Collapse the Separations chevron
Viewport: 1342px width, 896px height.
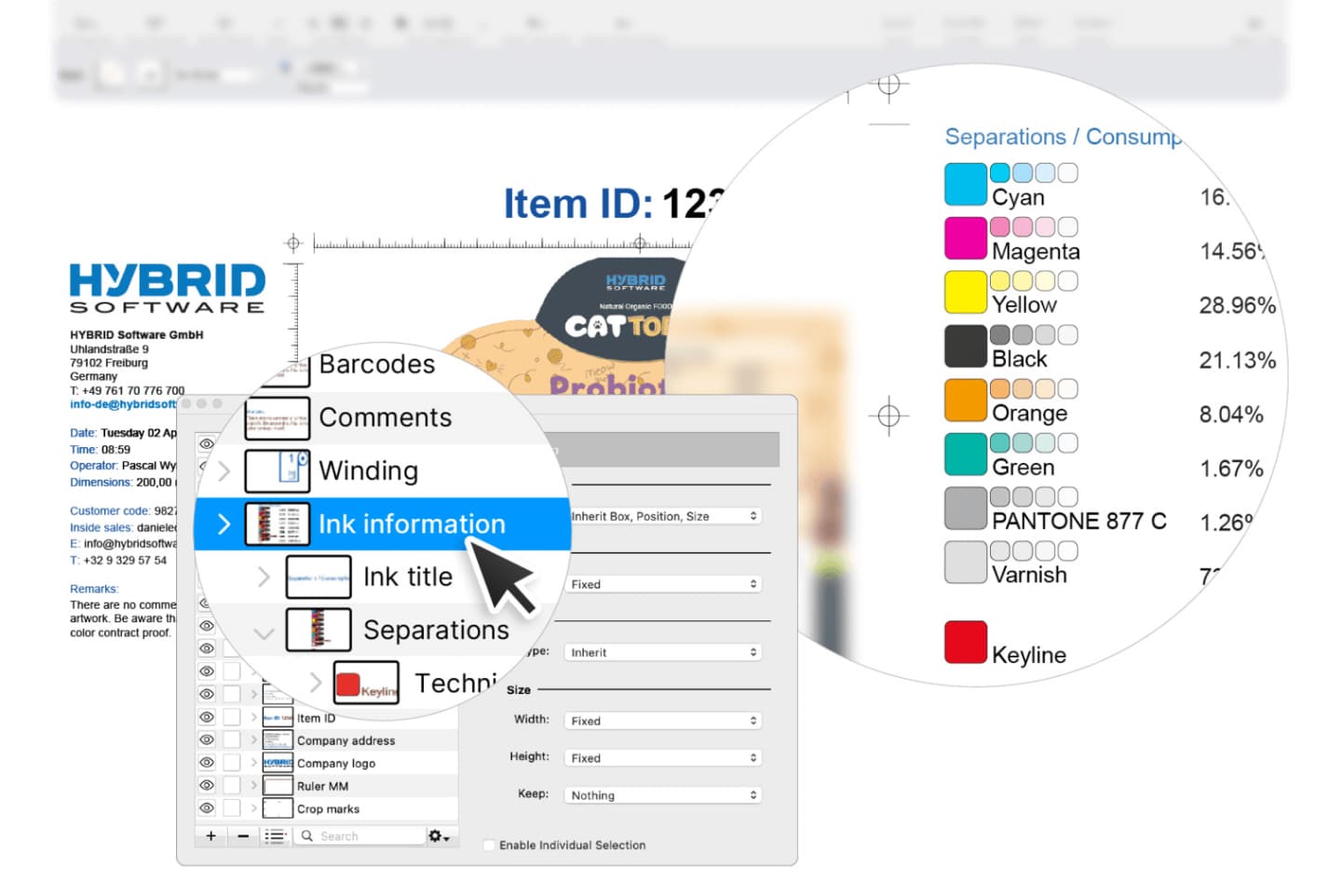264,633
